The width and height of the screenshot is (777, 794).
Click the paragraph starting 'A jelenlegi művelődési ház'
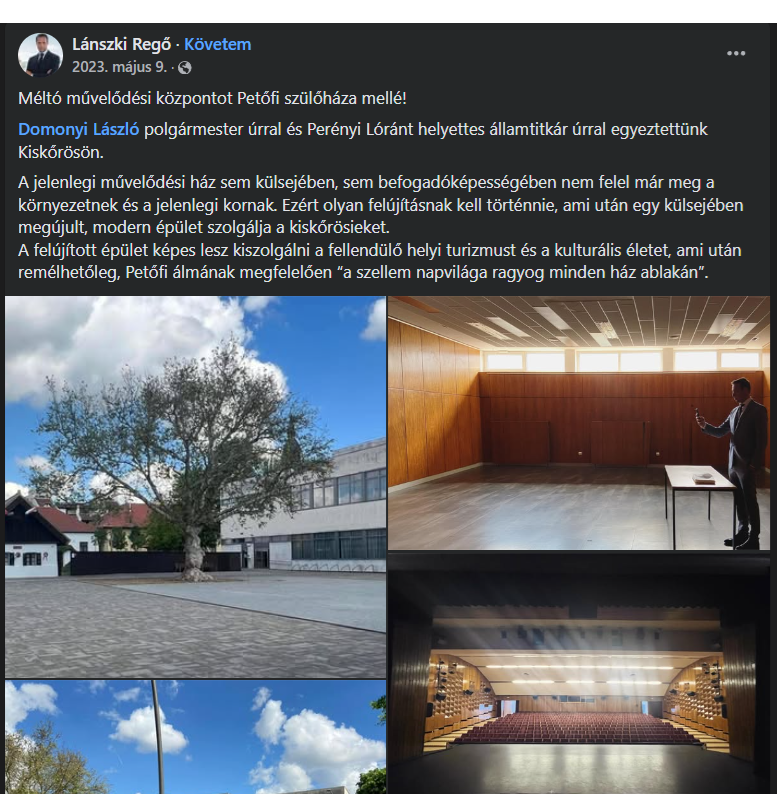[x=380, y=205]
